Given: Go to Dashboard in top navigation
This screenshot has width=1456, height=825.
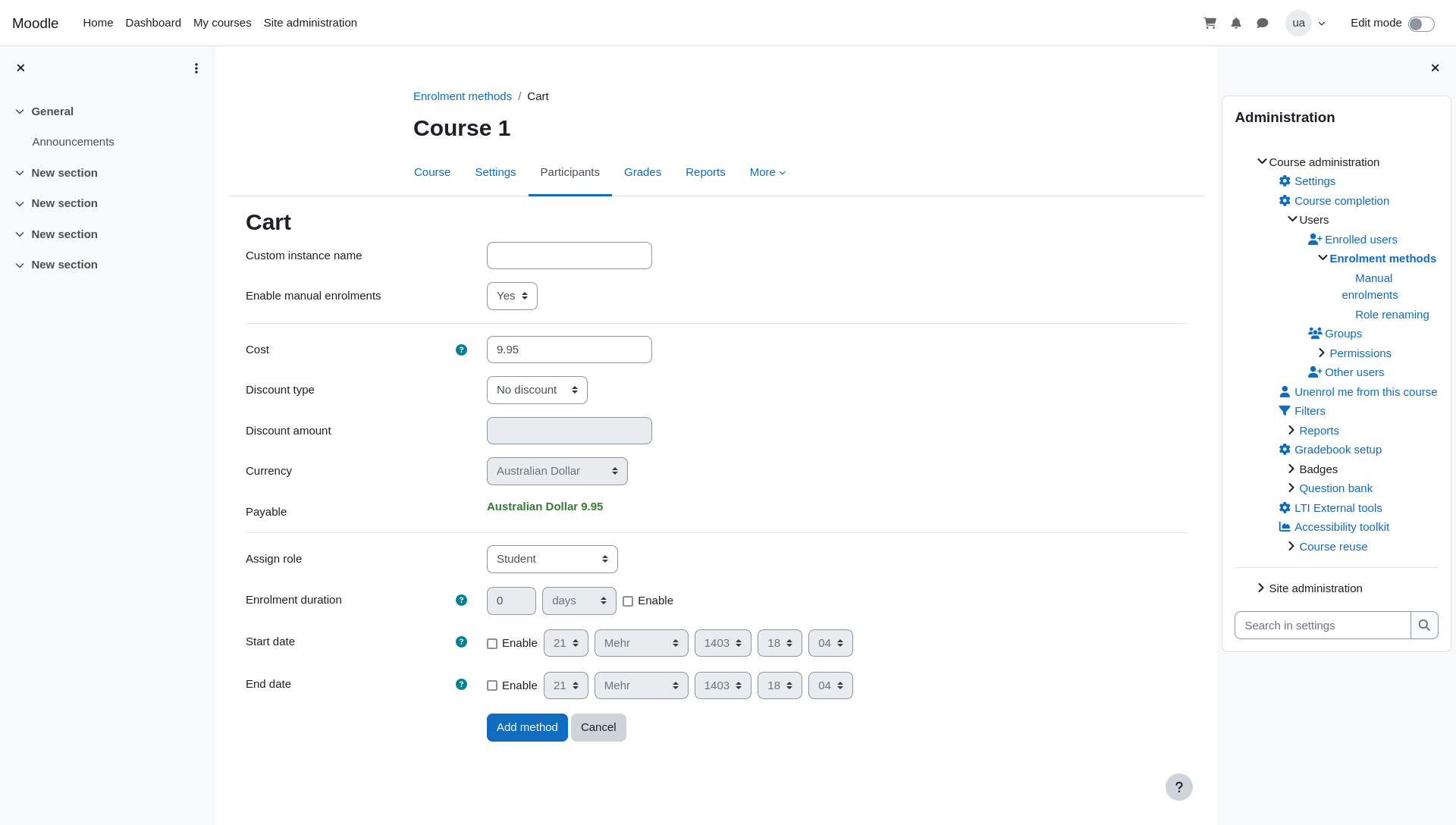Looking at the screenshot, I should [153, 23].
